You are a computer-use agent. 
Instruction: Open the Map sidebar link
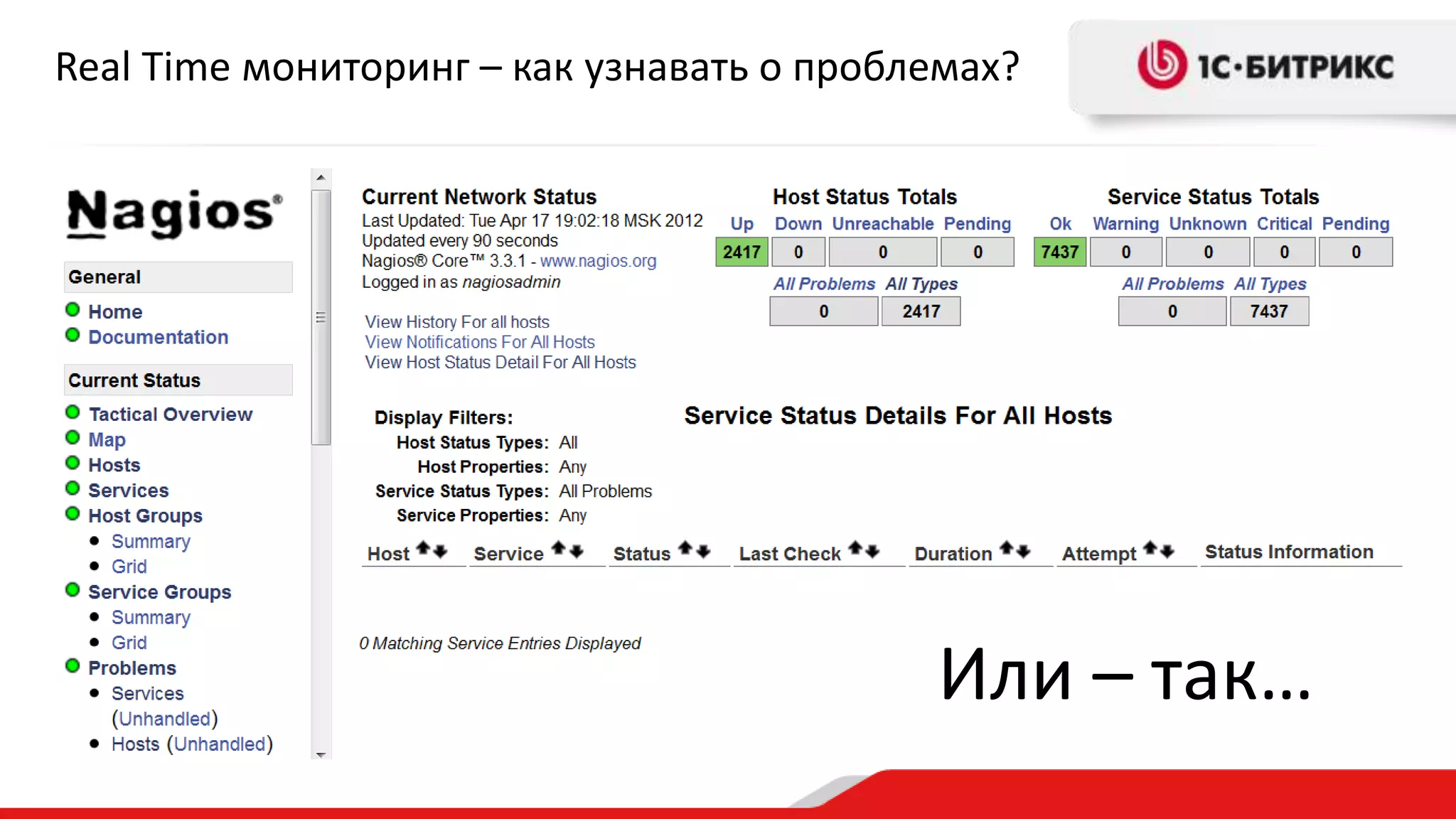click(x=107, y=440)
